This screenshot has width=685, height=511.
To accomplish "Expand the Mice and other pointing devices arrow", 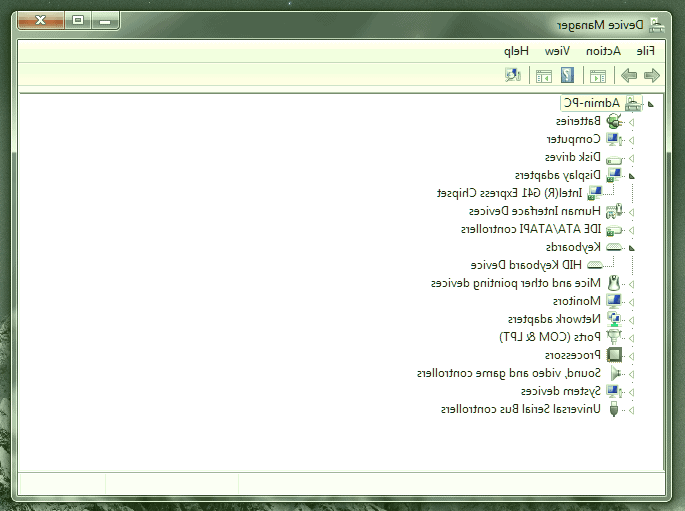I will click(x=631, y=284).
